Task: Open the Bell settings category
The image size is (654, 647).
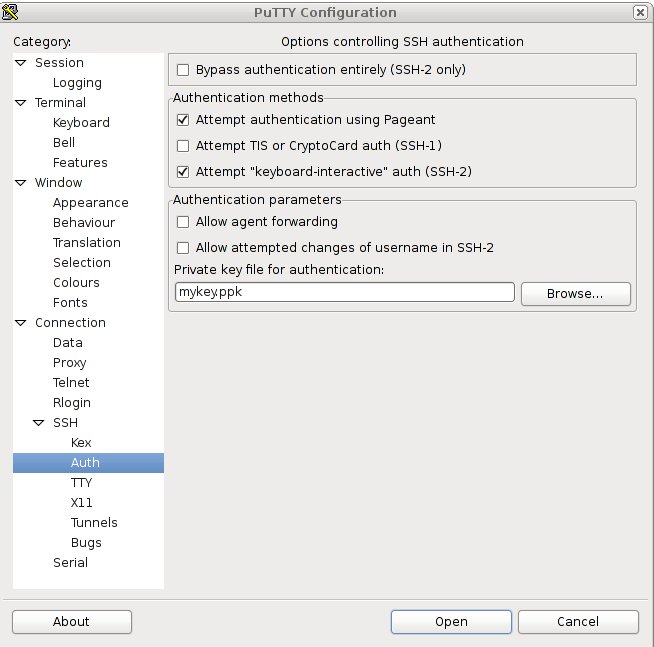Action: click(64, 143)
